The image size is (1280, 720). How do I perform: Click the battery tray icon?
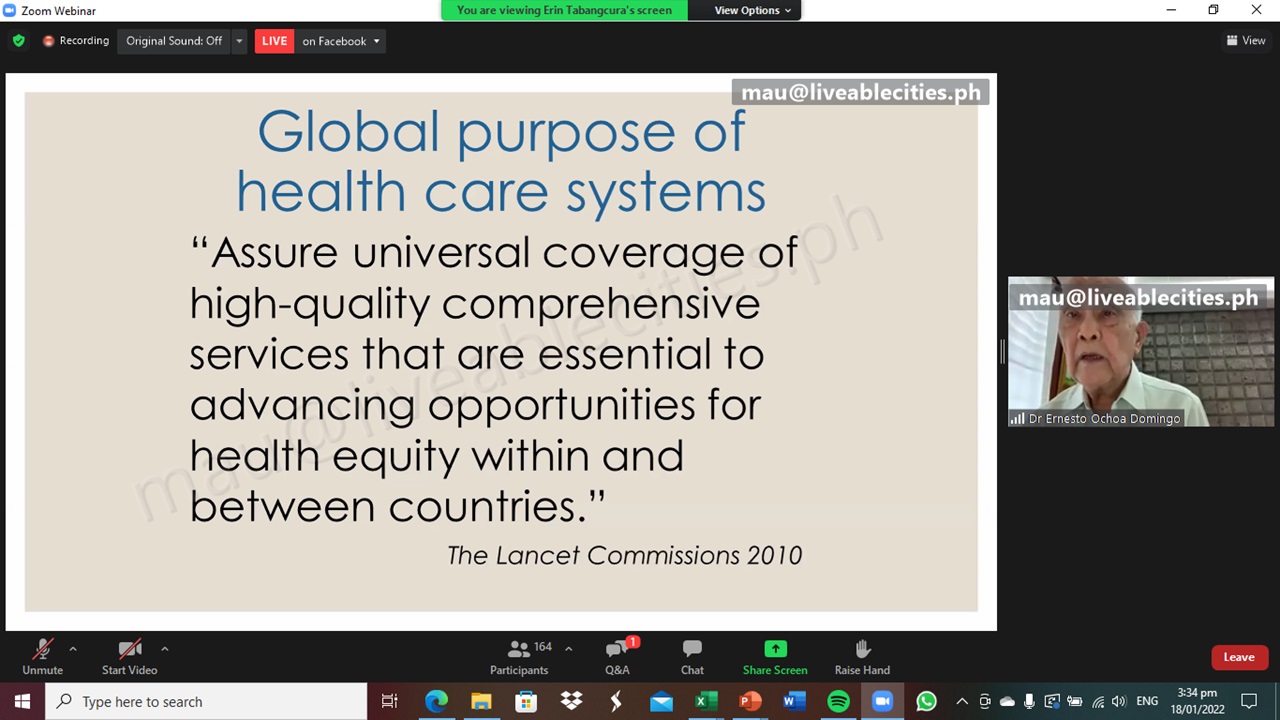1075,701
